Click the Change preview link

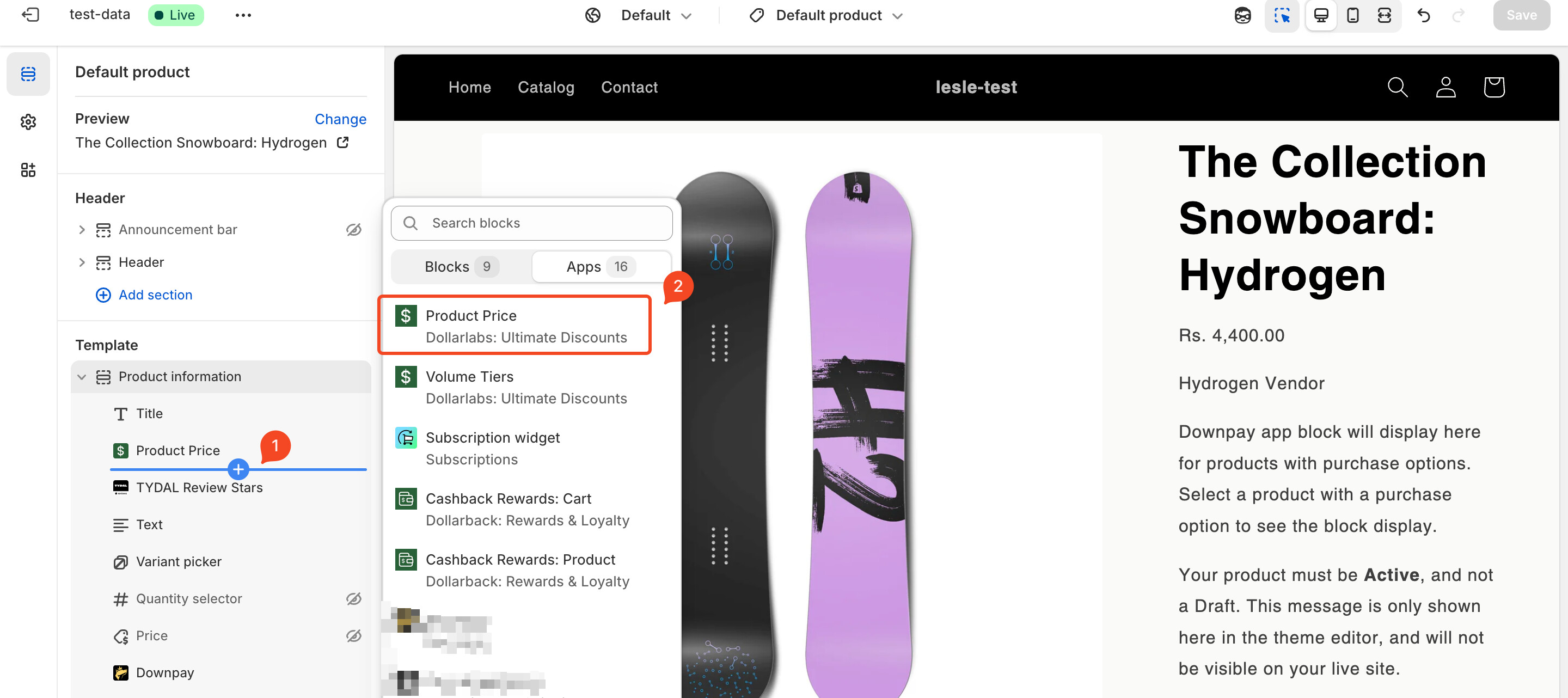pyautogui.click(x=340, y=119)
